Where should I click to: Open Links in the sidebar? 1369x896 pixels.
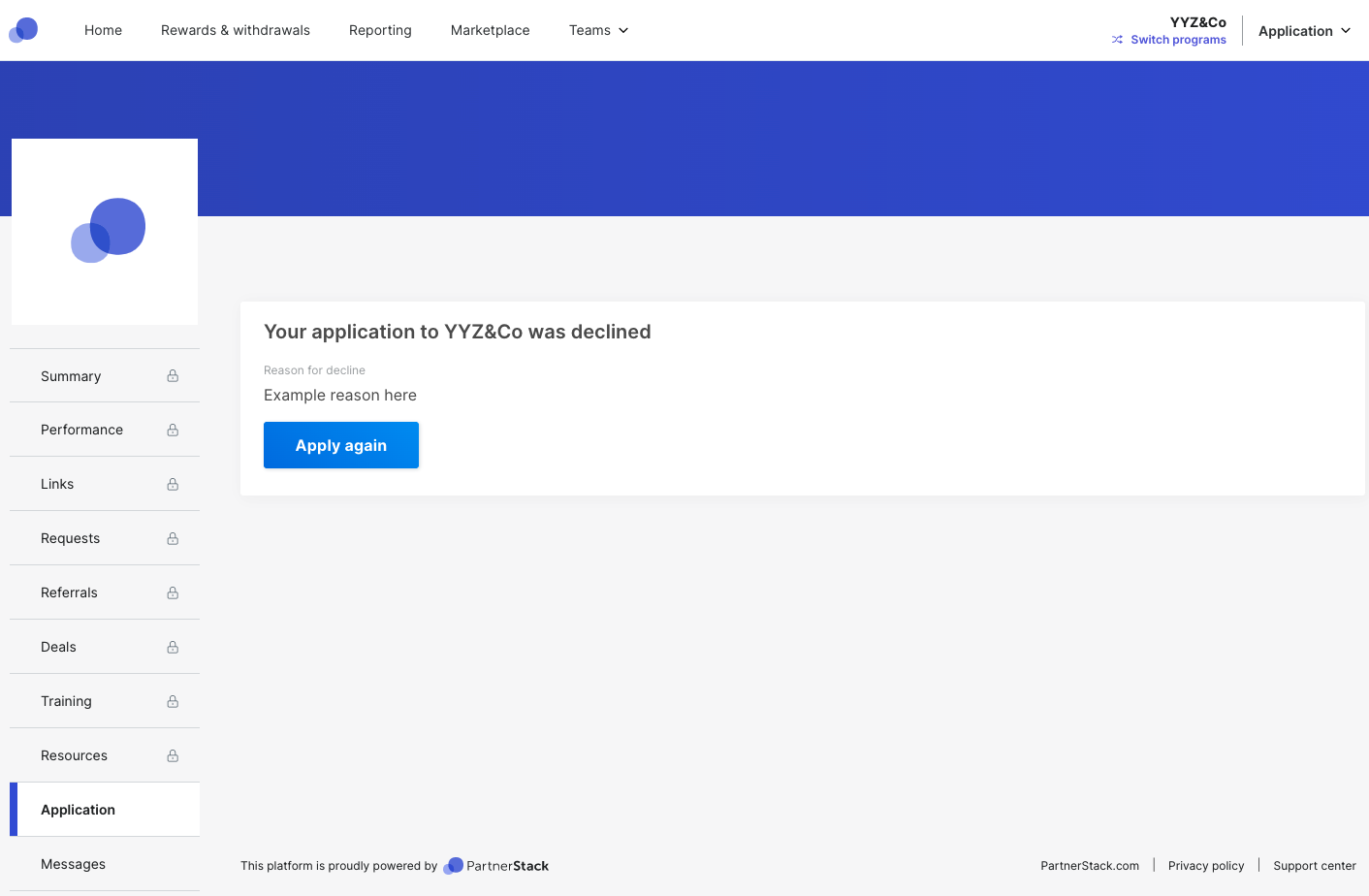105,484
